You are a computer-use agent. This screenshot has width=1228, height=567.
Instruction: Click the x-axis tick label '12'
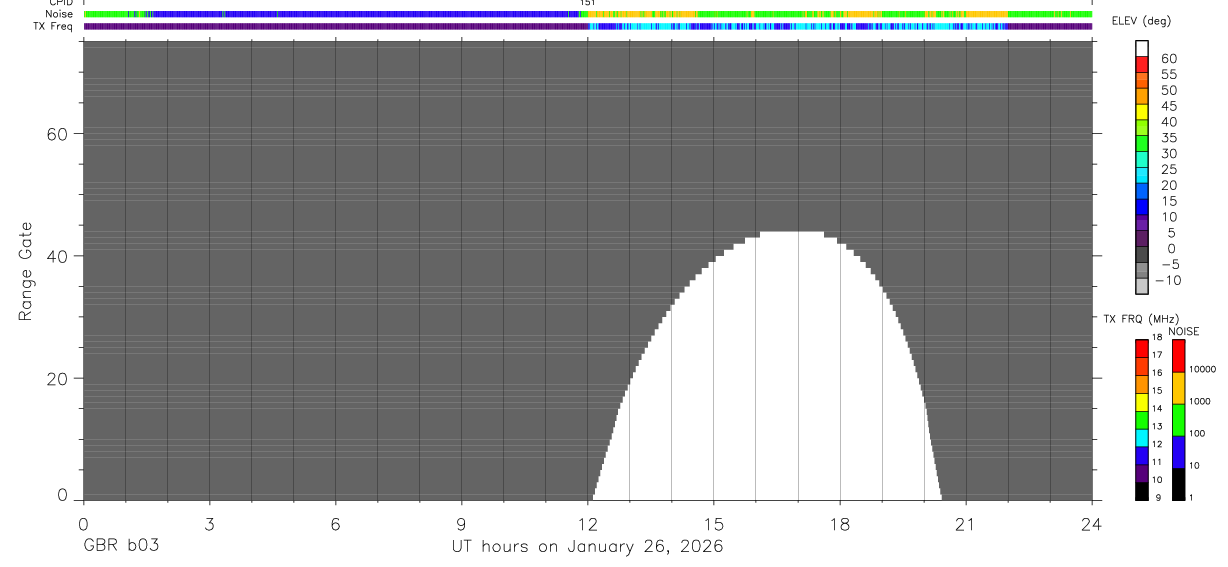587,523
